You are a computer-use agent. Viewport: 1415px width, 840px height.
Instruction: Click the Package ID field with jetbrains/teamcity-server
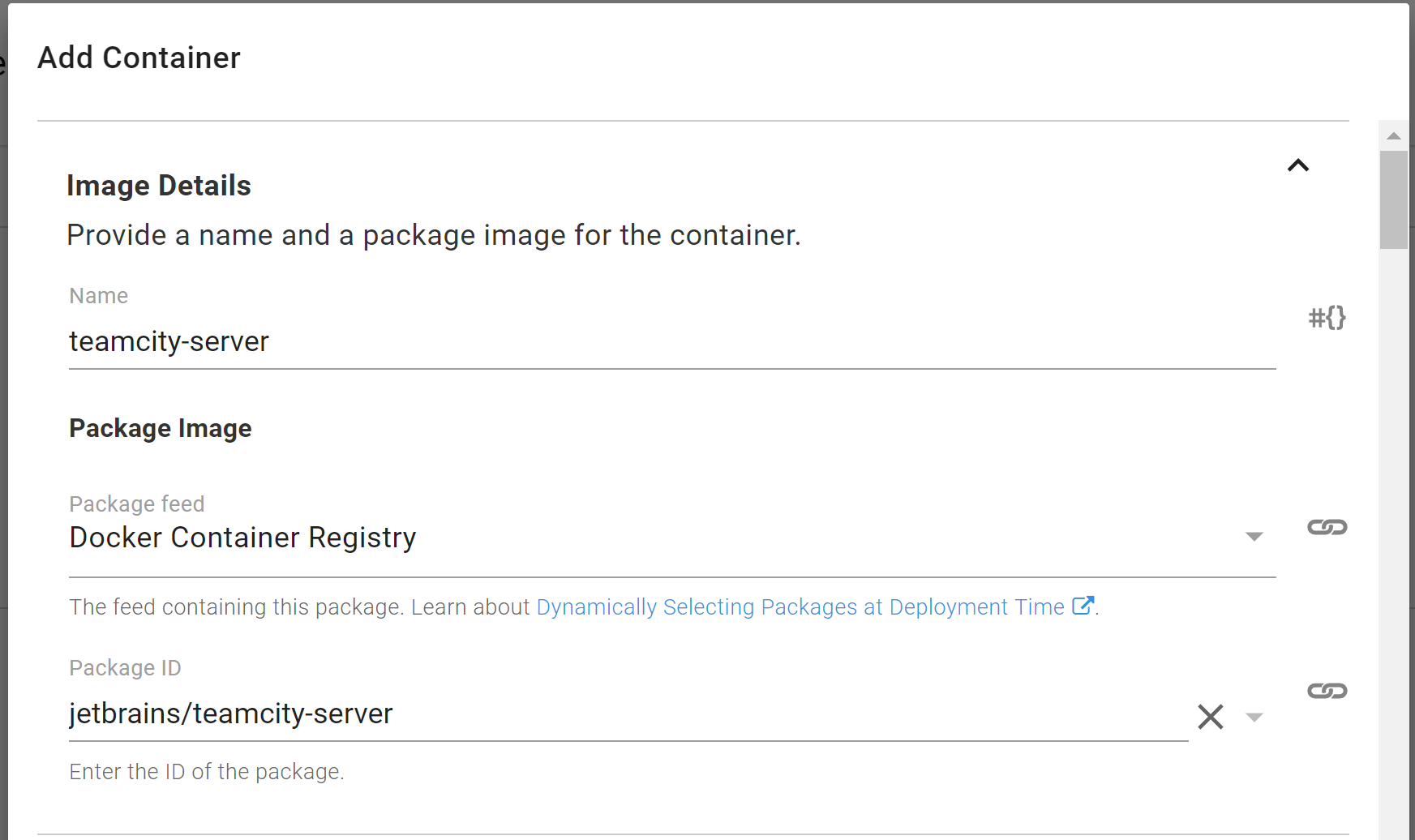coord(616,714)
